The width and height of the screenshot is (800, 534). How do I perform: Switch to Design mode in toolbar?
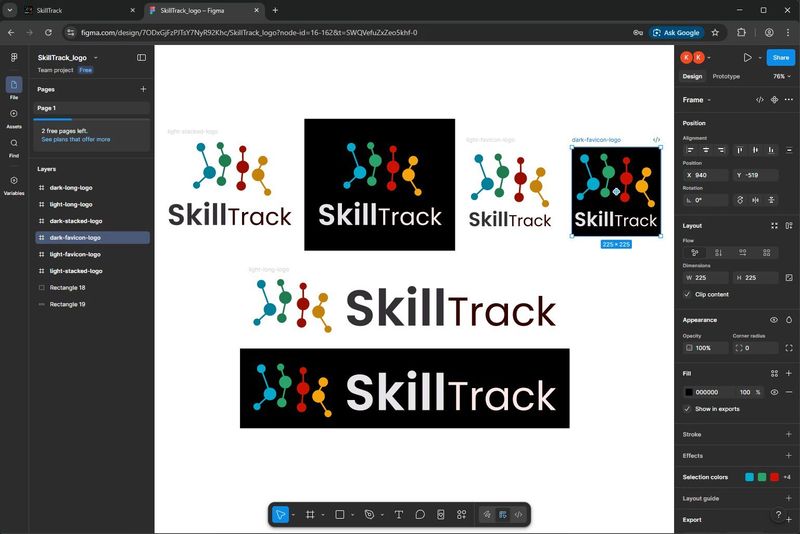(x=503, y=515)
